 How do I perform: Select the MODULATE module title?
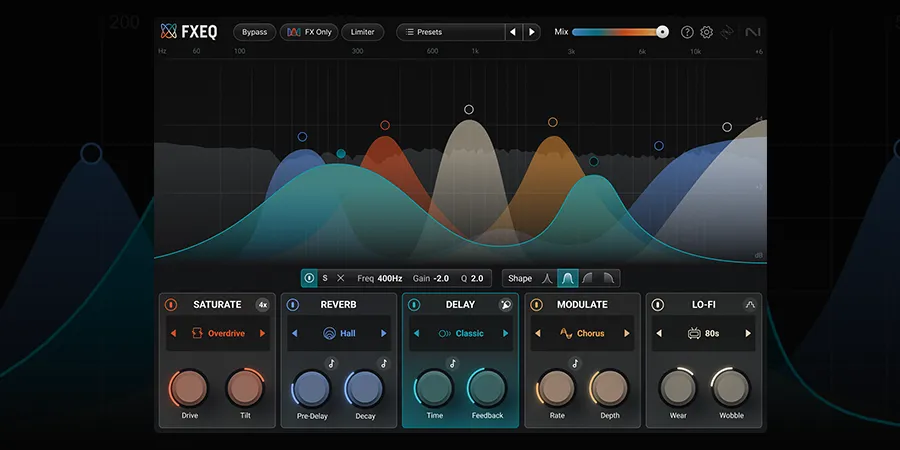[x=582, y=305]
